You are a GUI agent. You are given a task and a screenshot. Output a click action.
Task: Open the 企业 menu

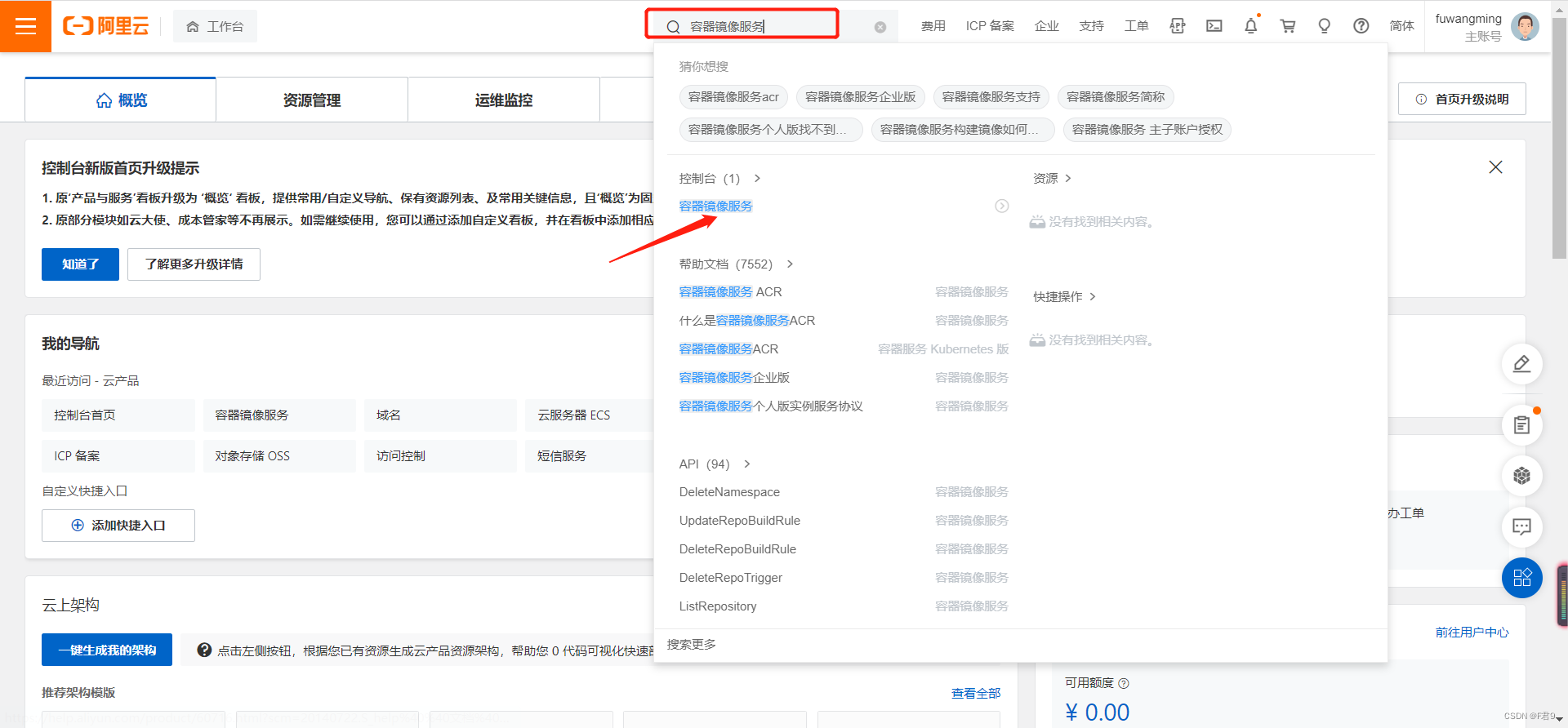[1046, 26]
